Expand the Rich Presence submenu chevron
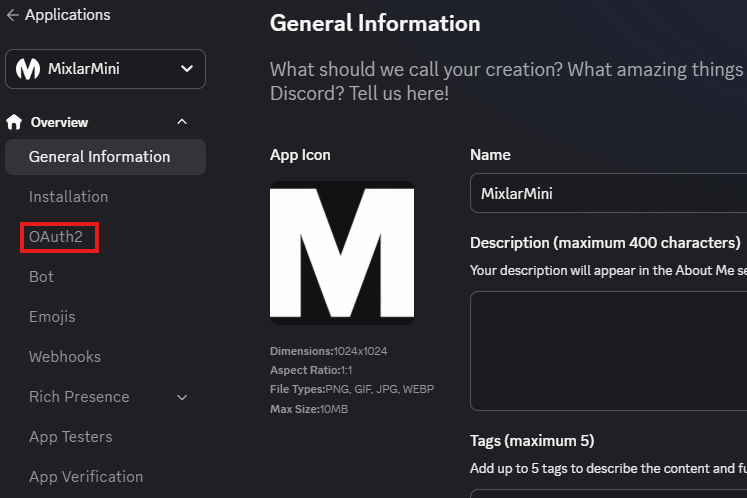The height and width of the screenshot is (498, 747). [182, 397]
